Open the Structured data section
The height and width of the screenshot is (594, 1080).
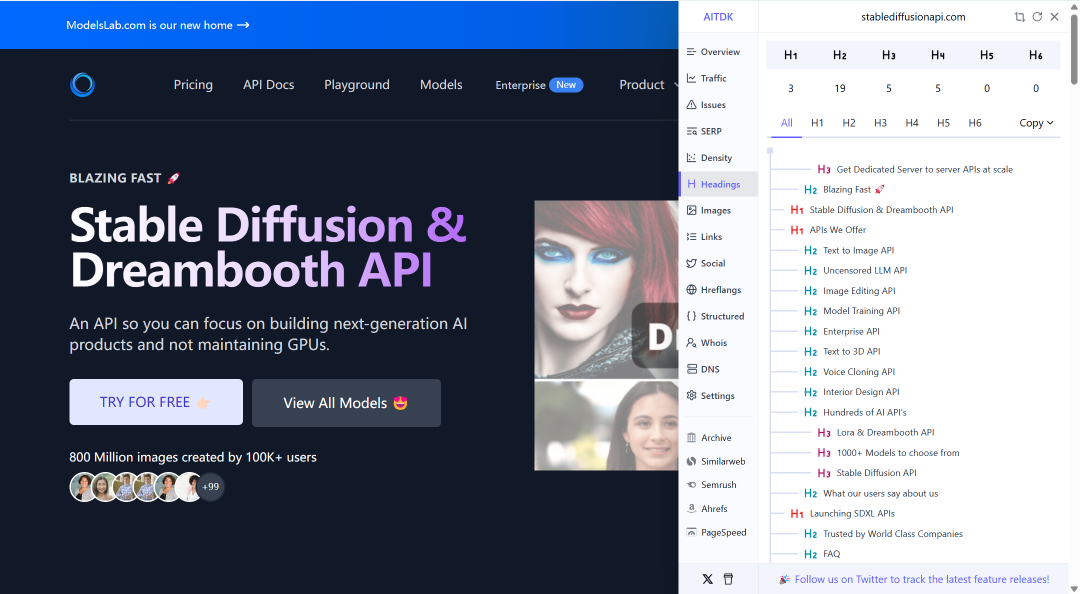point(715,316)
